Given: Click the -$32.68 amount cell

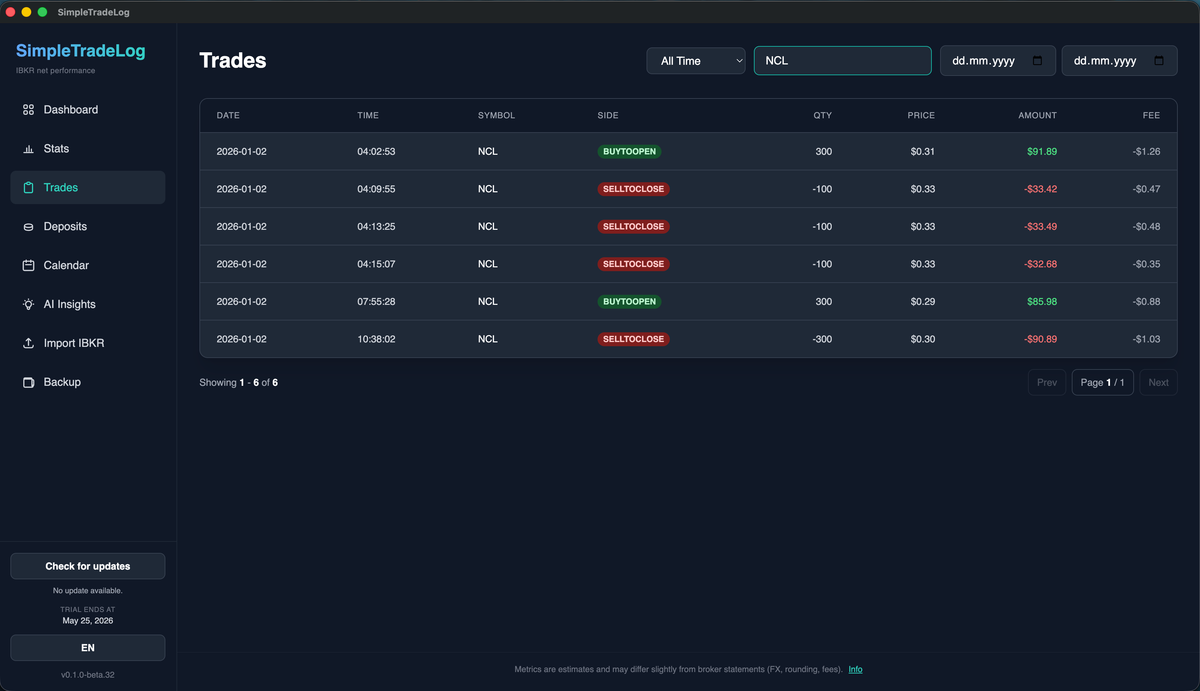Looking at the screenshot, I should 1040,264.
